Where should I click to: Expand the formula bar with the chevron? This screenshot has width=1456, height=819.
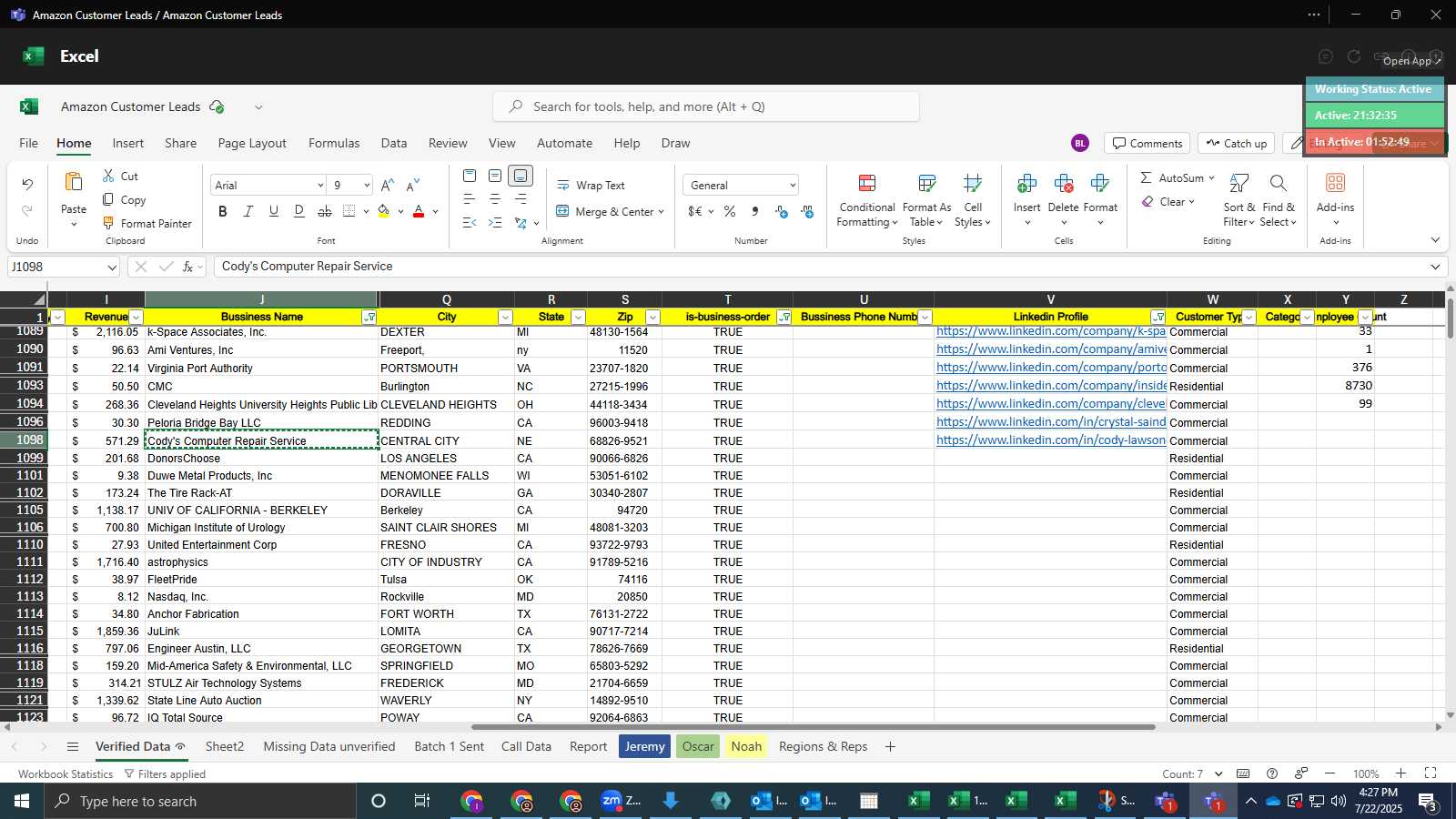coord(1435,267)
